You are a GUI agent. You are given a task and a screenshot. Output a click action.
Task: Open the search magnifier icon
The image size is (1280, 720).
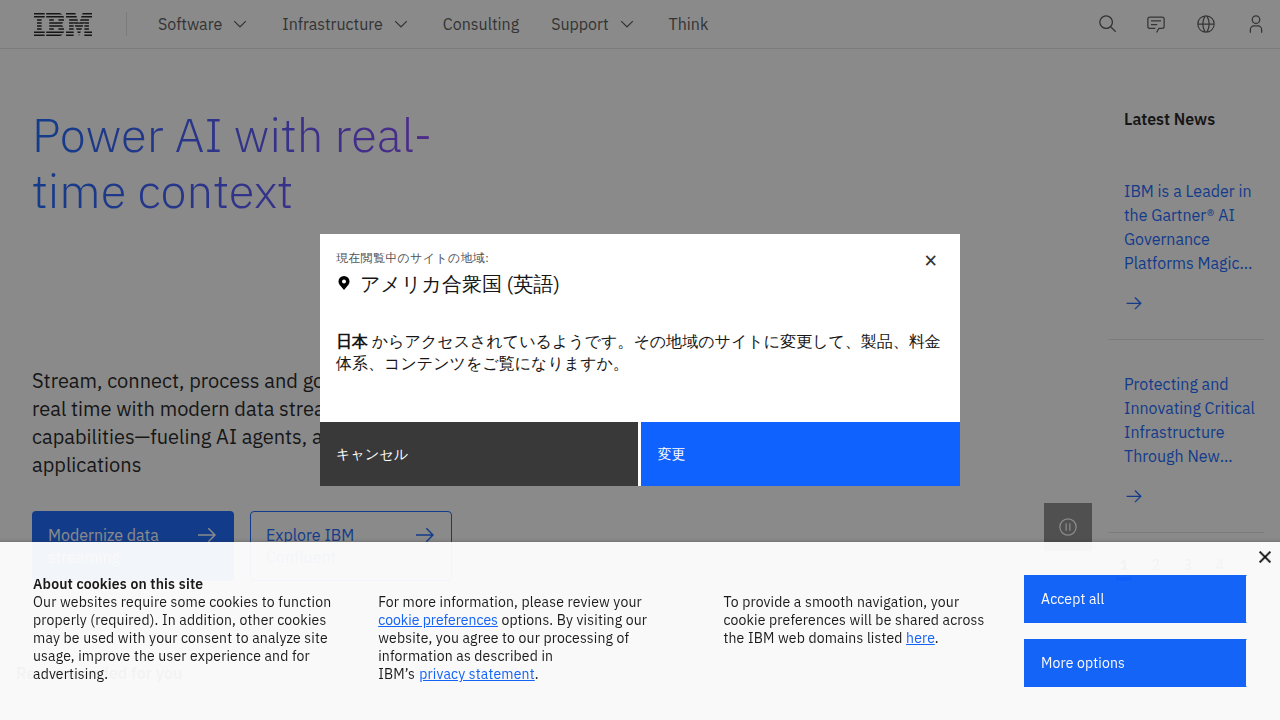coord(1107,24)
